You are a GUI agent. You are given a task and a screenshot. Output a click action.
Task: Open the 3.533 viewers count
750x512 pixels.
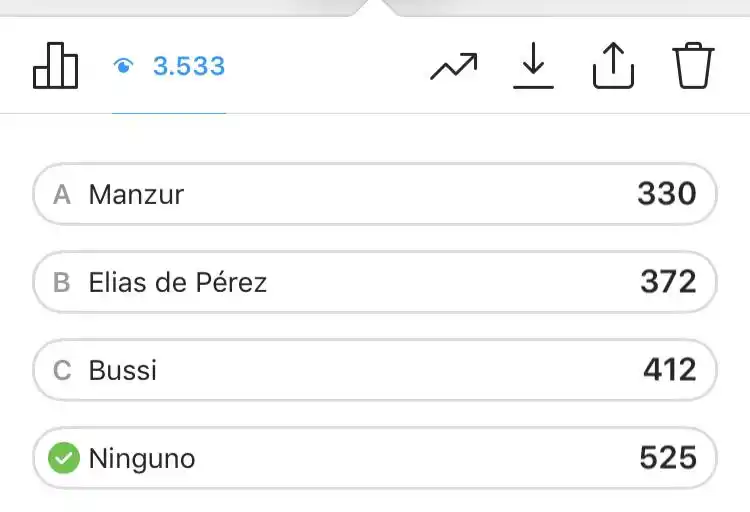click(x=189, y=67)
